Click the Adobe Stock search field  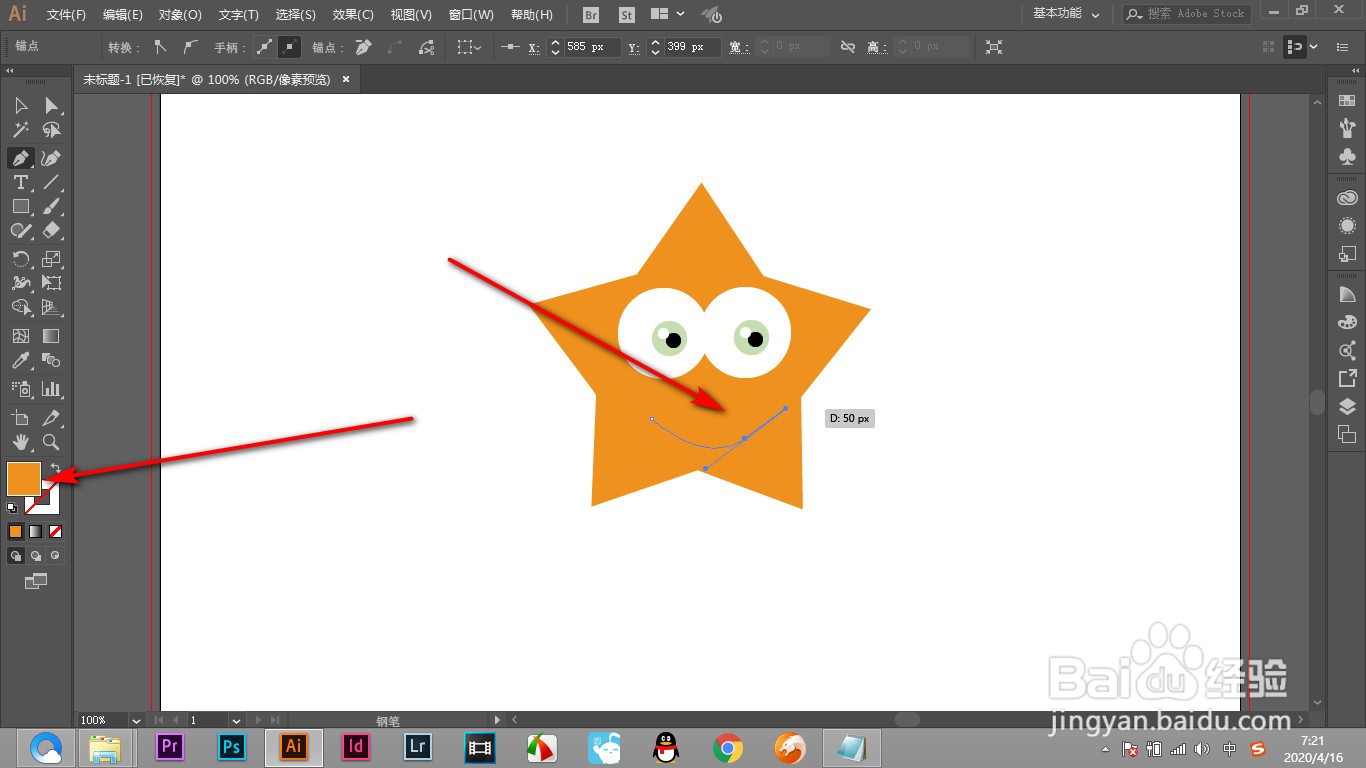point(1186,14)
